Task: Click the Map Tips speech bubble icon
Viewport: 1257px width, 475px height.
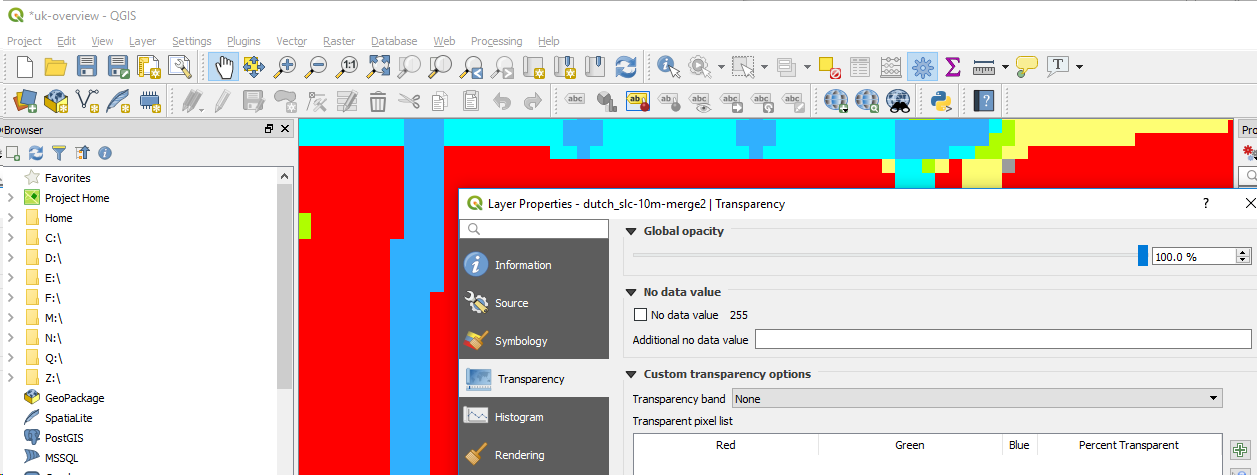Action: 1026,67
